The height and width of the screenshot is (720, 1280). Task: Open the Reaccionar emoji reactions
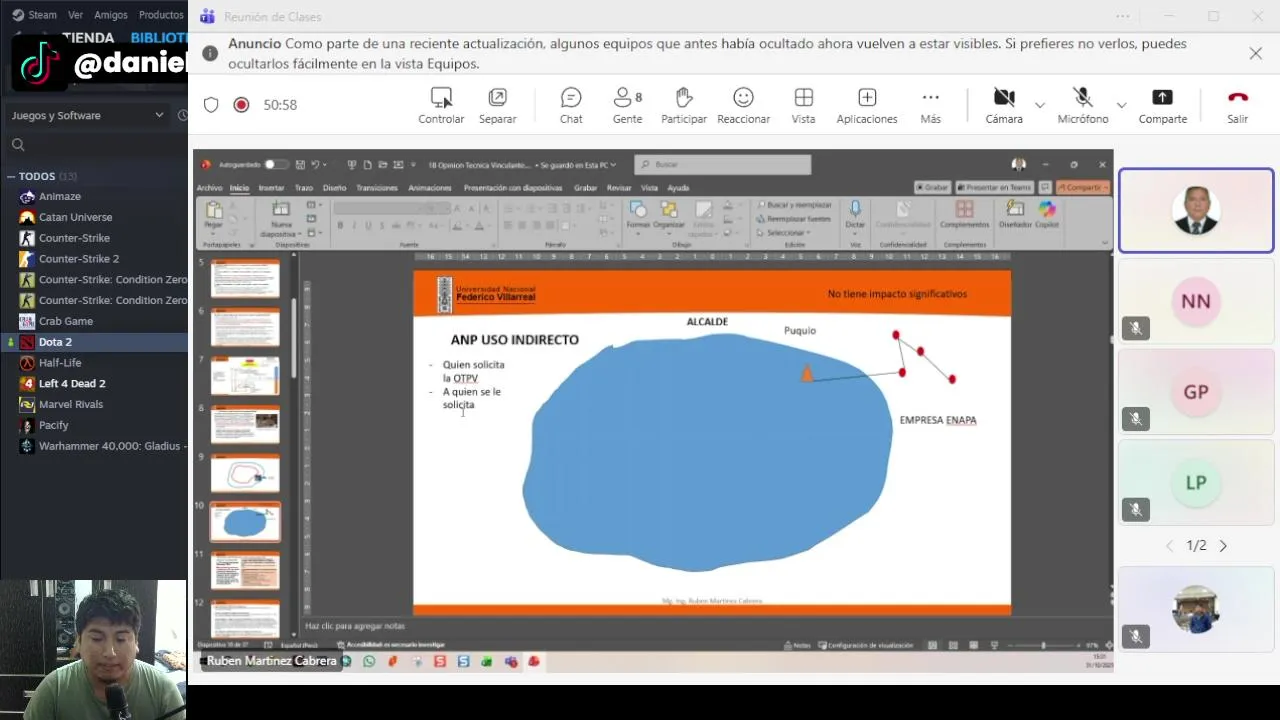click(743, 105)
